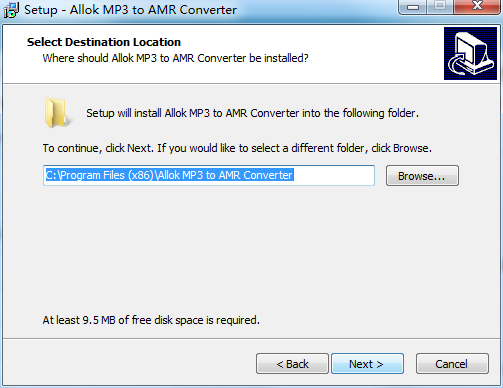Click the setup installer icon in title bar
503x388 pixels.
pos(11,10)
